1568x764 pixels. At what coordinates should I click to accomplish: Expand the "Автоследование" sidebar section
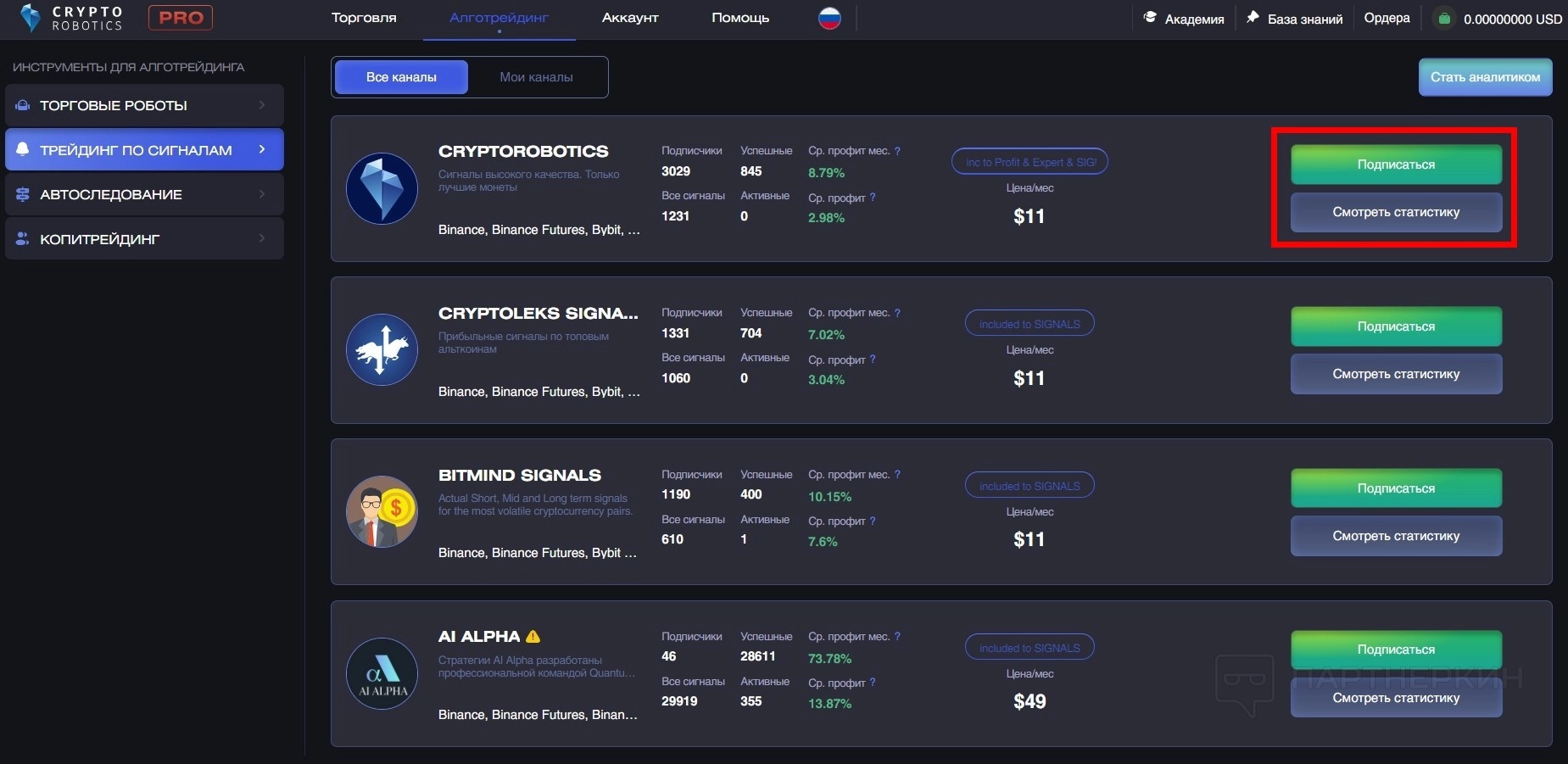(x=144, y=194)
